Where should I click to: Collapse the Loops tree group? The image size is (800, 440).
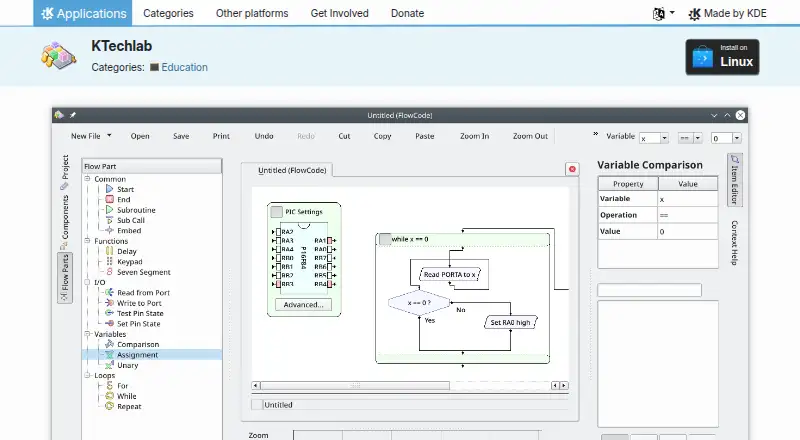(x=87, y=375)
